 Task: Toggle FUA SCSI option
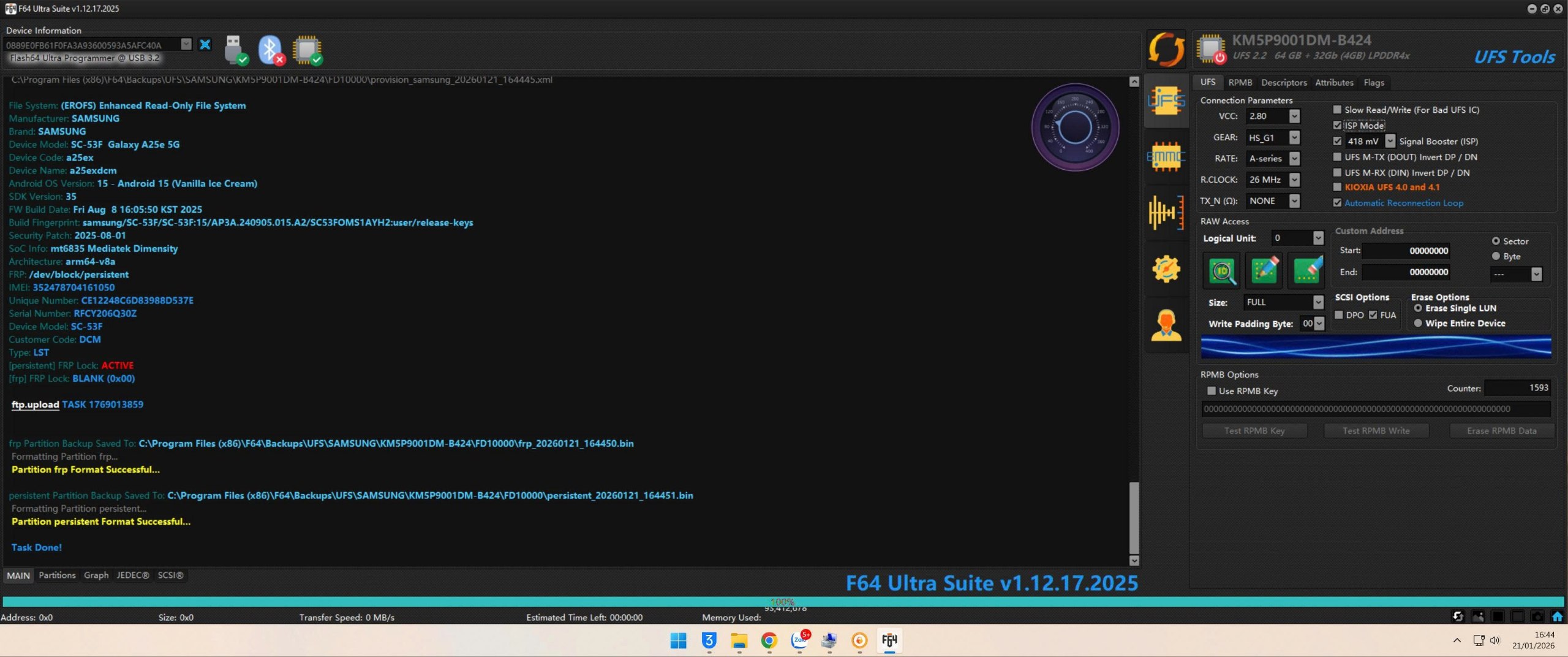pos(1373,315)
